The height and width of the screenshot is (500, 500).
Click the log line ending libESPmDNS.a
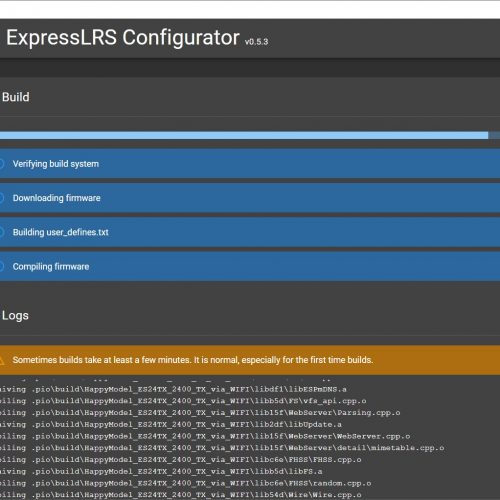pyautogui.click(x=173, y=389)
